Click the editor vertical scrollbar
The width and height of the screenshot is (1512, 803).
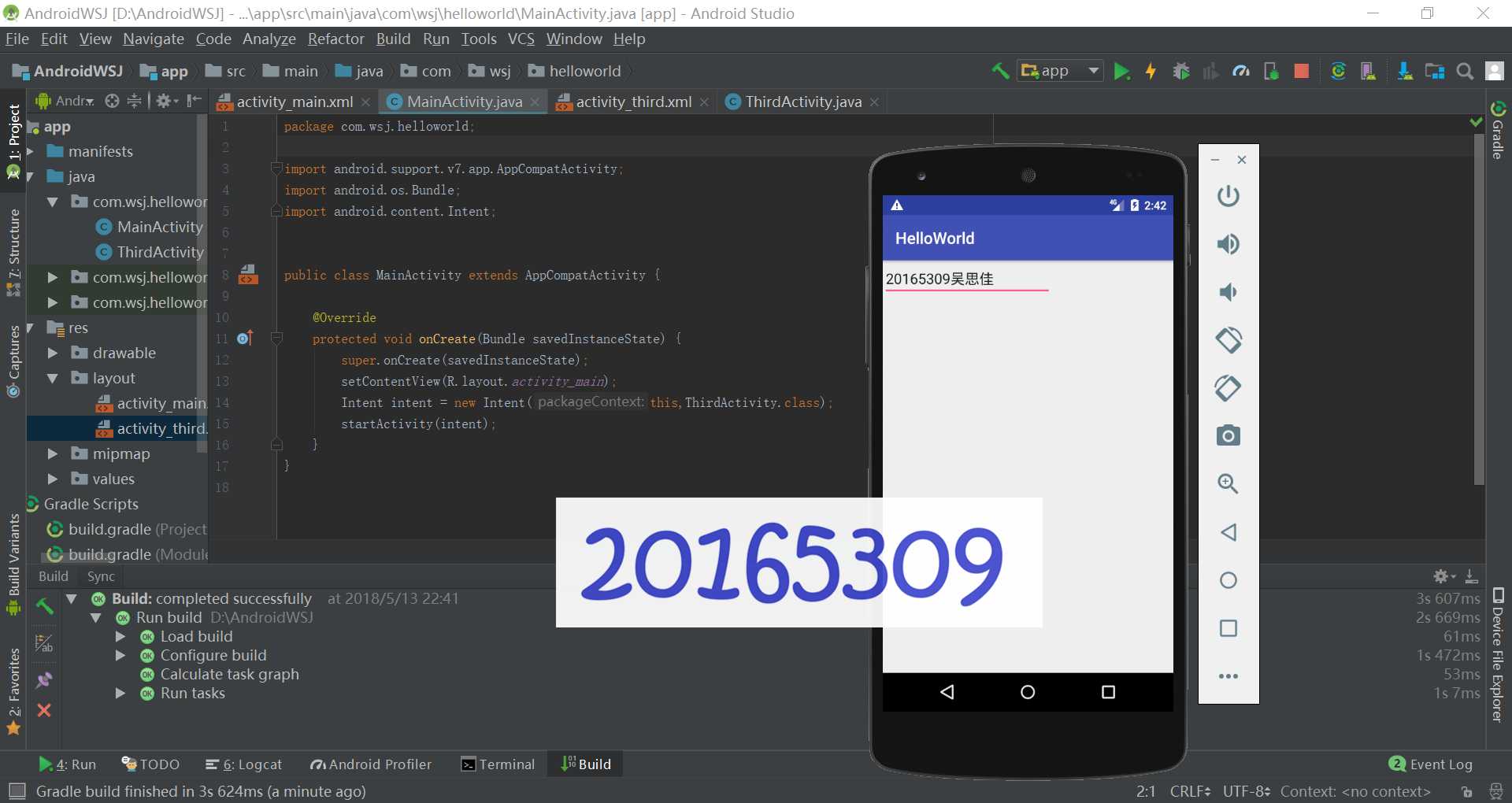click(x=1479, y=307)
